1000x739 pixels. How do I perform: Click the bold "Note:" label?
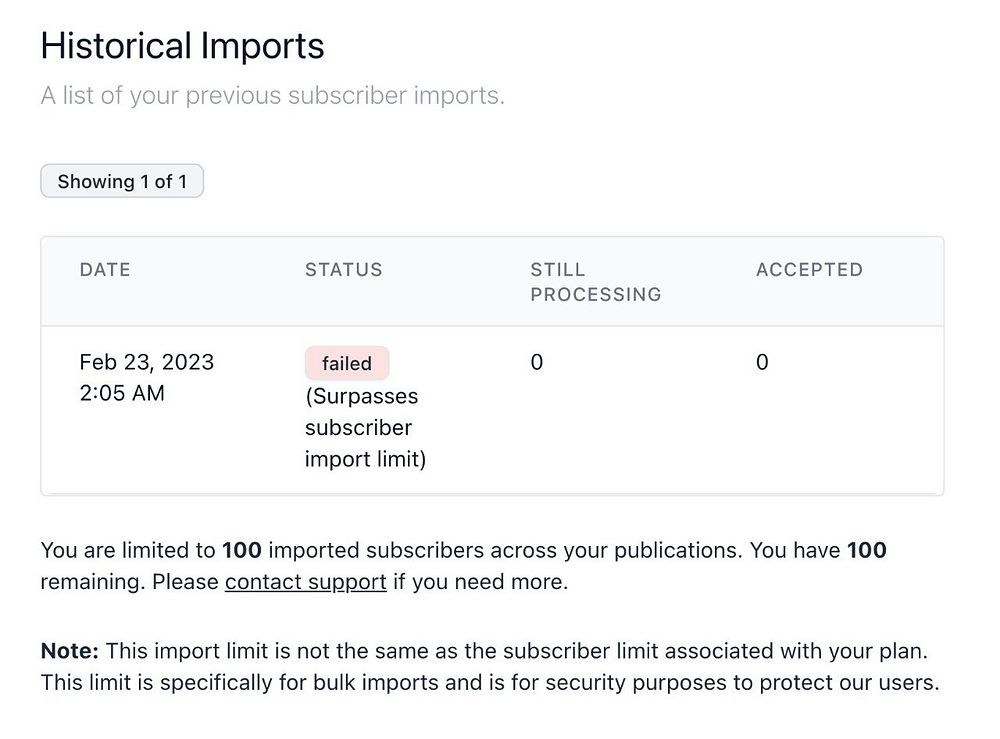pos(69,652)
